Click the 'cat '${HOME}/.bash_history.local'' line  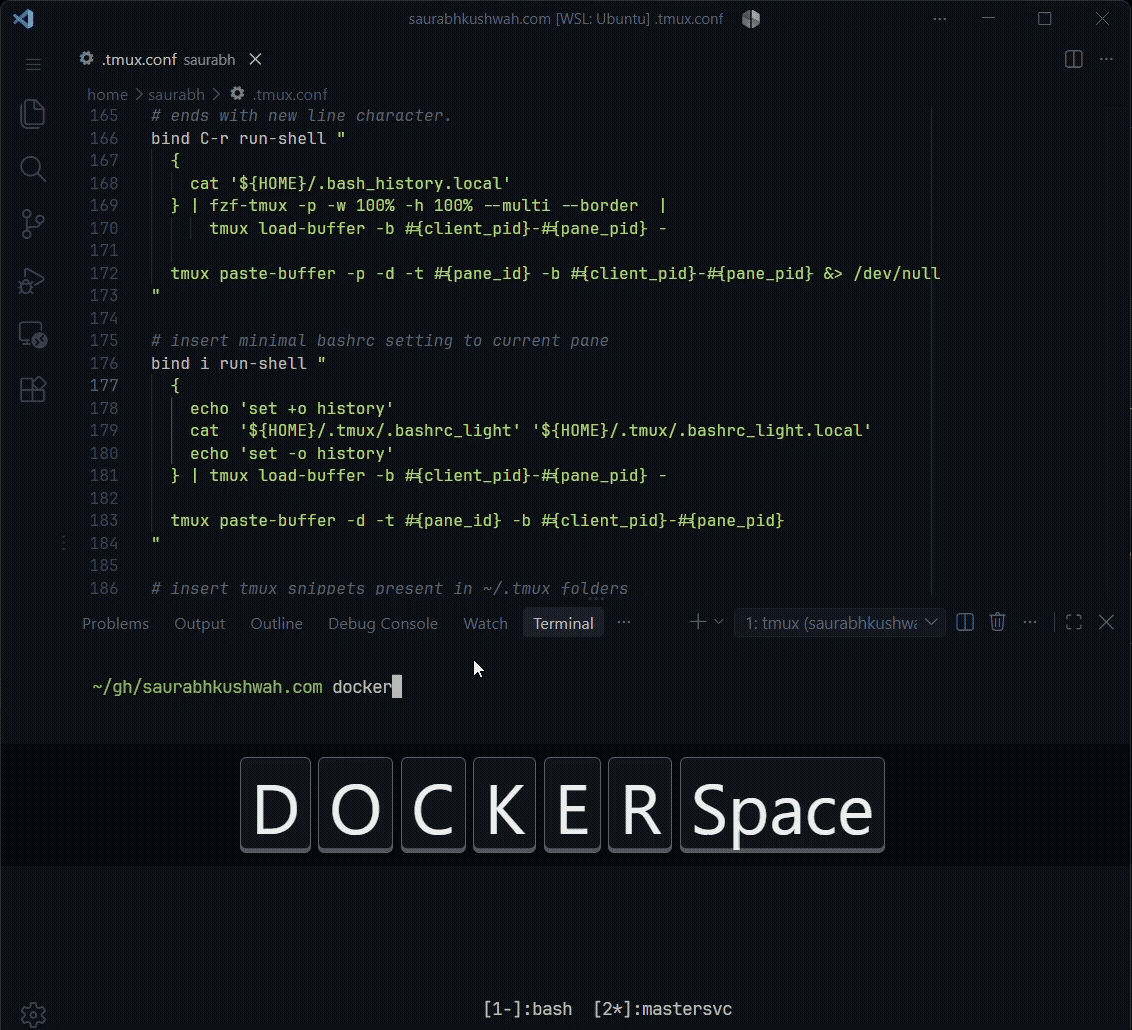350,183
